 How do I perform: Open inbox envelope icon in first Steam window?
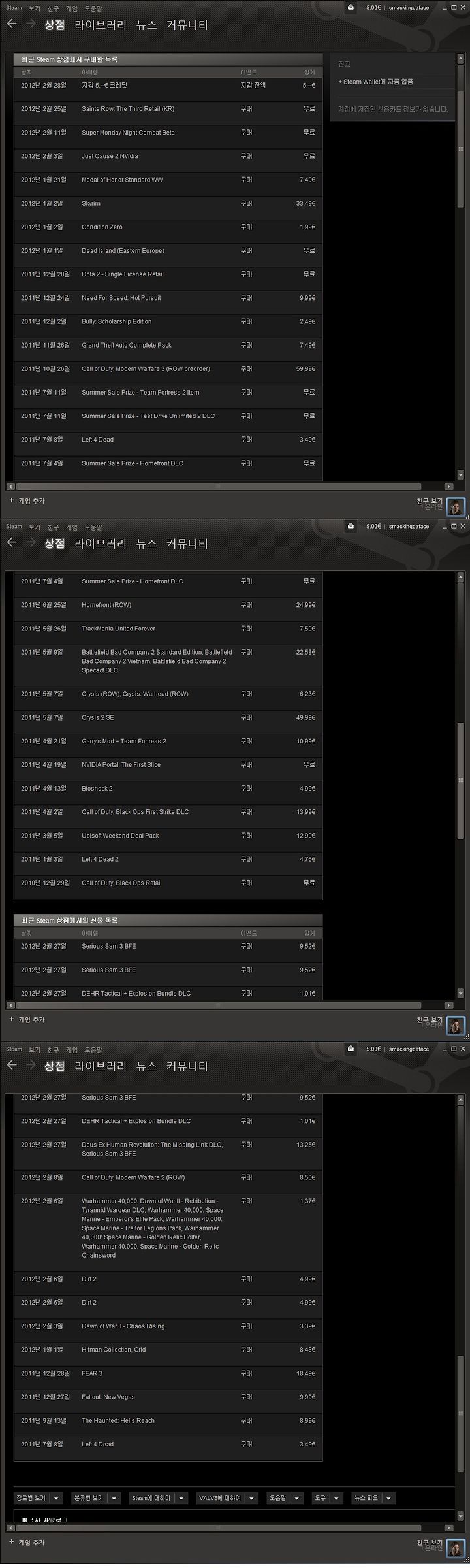[351, 8]
